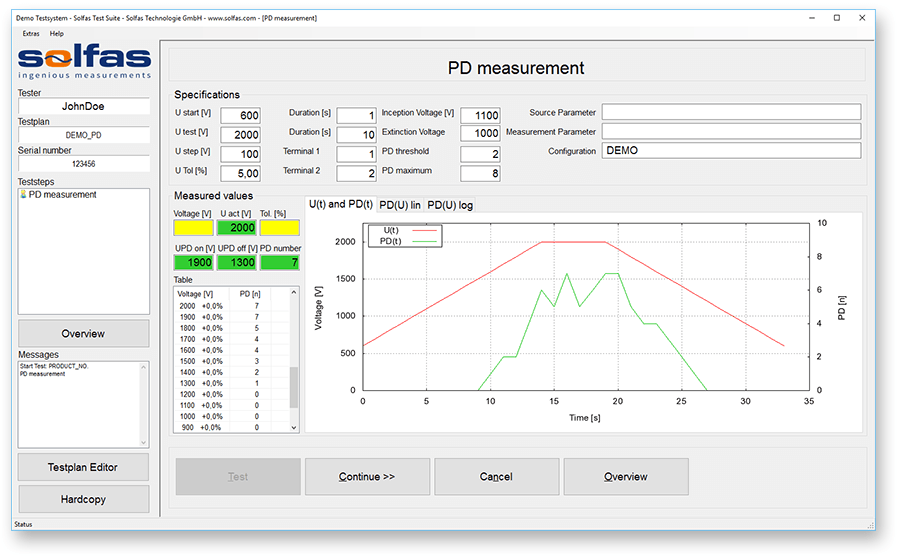Click the yellow Voltage [V] indicator
The image size is (900, 557).
click(x=193, y=228)
